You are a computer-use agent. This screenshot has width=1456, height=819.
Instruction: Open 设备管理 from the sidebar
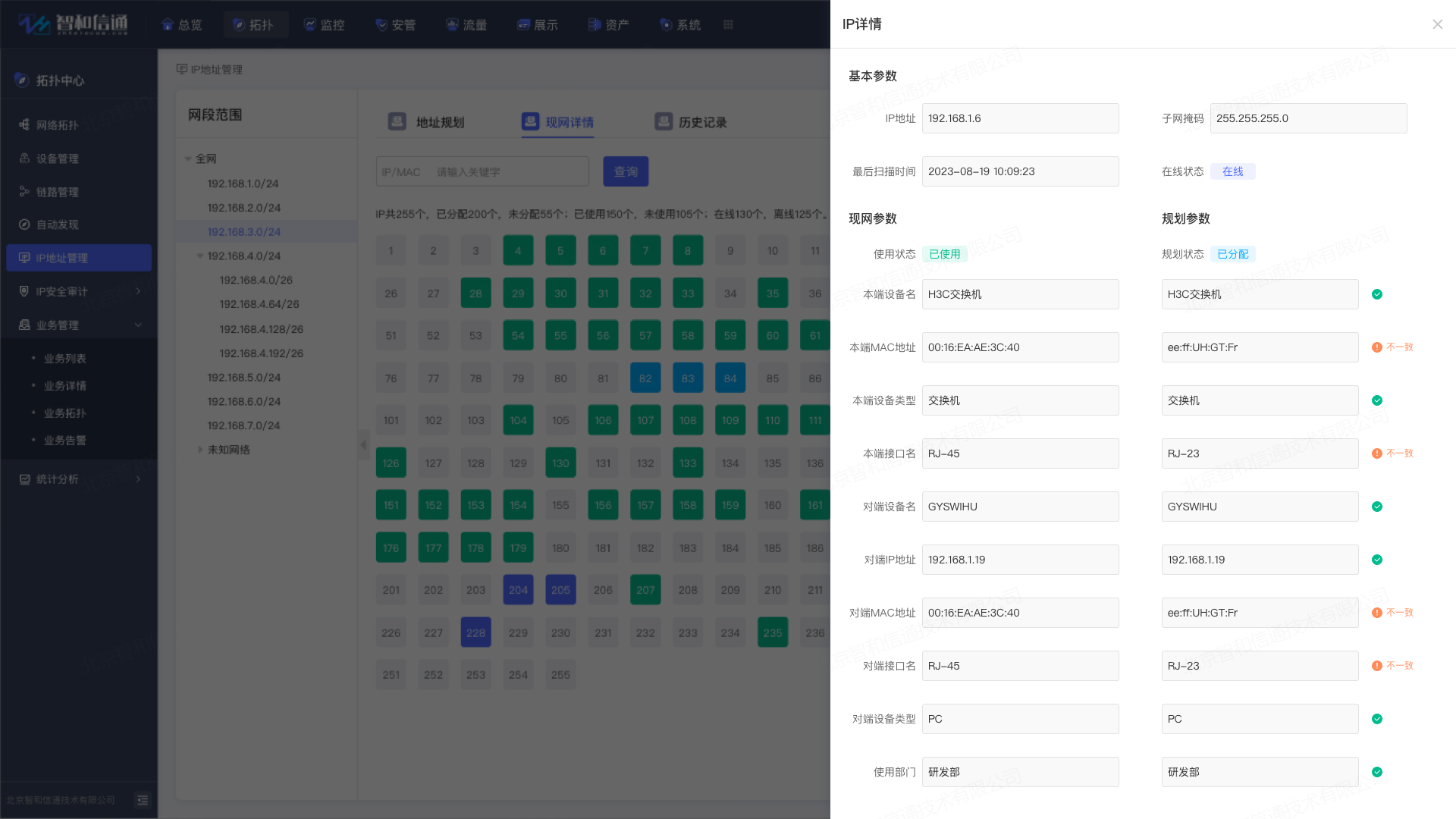[x=57, y=158]
